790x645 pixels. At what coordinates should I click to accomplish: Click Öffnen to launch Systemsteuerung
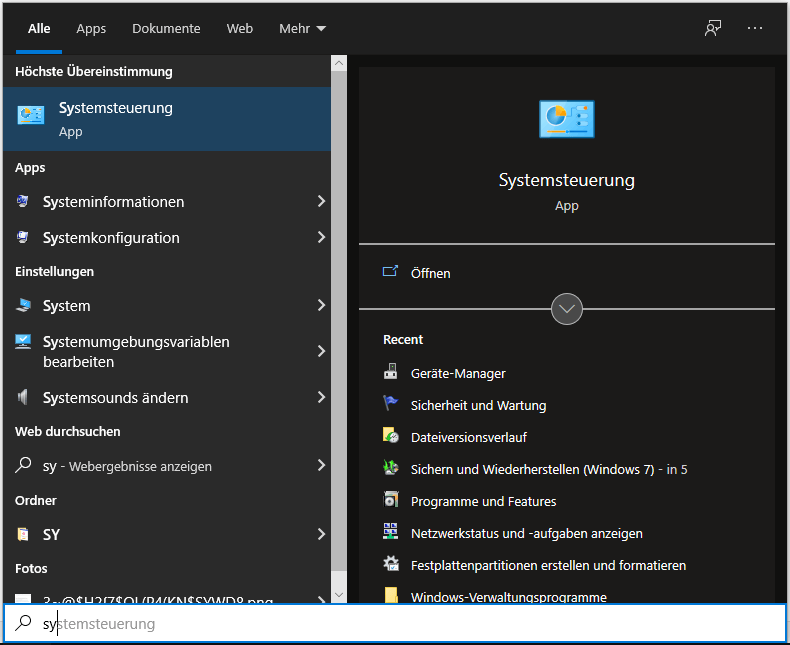click(x=430, y=273)
